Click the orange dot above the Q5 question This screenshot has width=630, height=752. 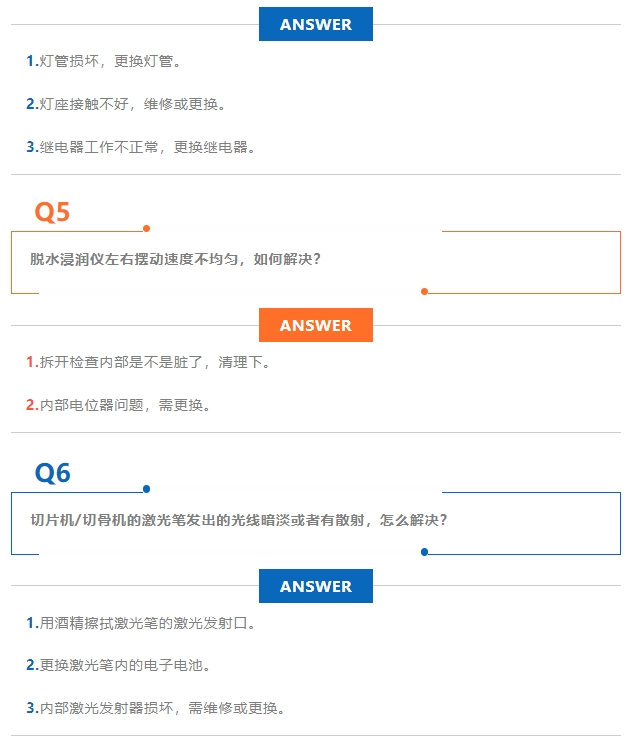[x=147, y=228]
